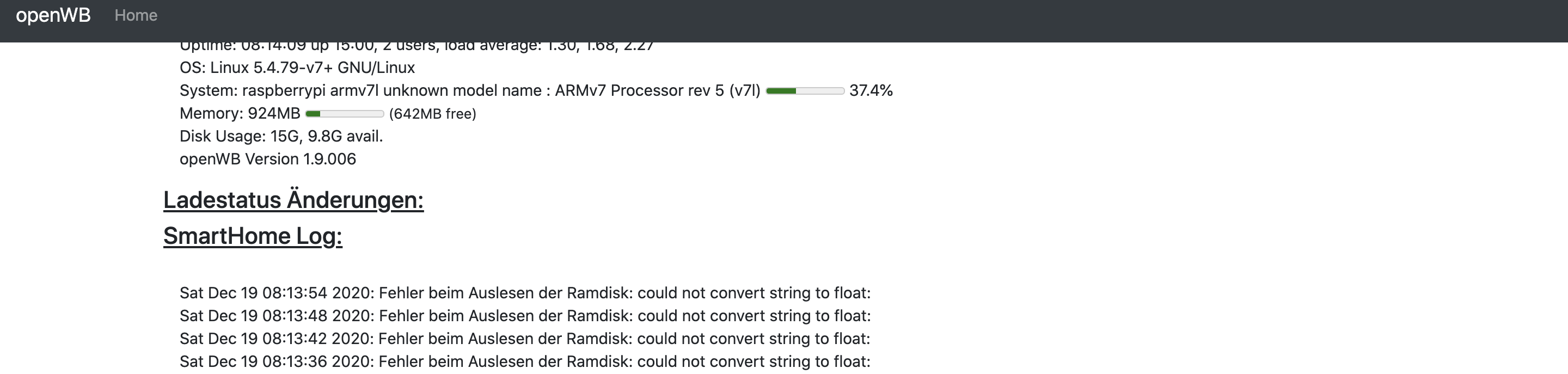Select the log entry from 08:13:36
Image resolution: width=1568 pixels, height=374 pixels.
tap(525, 361)
